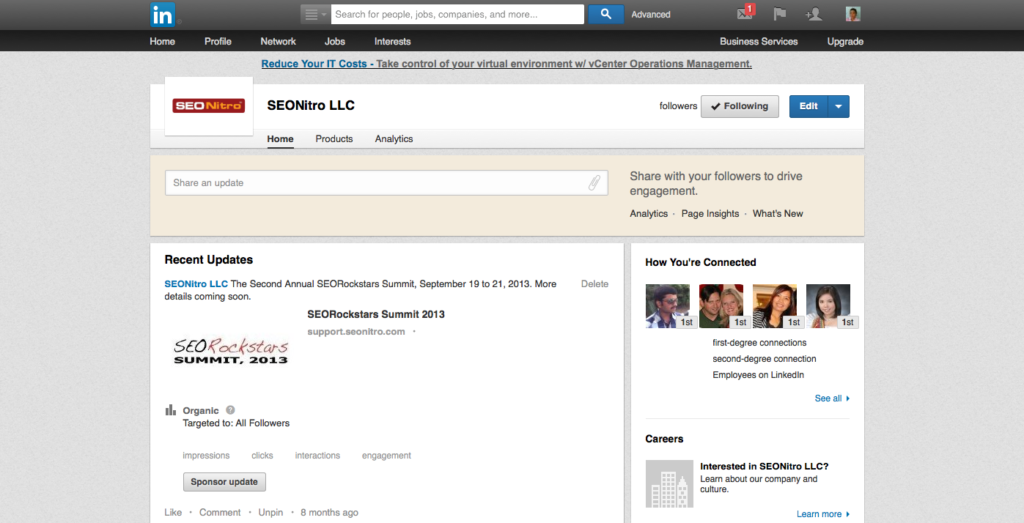This screenshot has width=1024, height=523.
Task: Go to the Home menu item
Action: pos(162,41)
